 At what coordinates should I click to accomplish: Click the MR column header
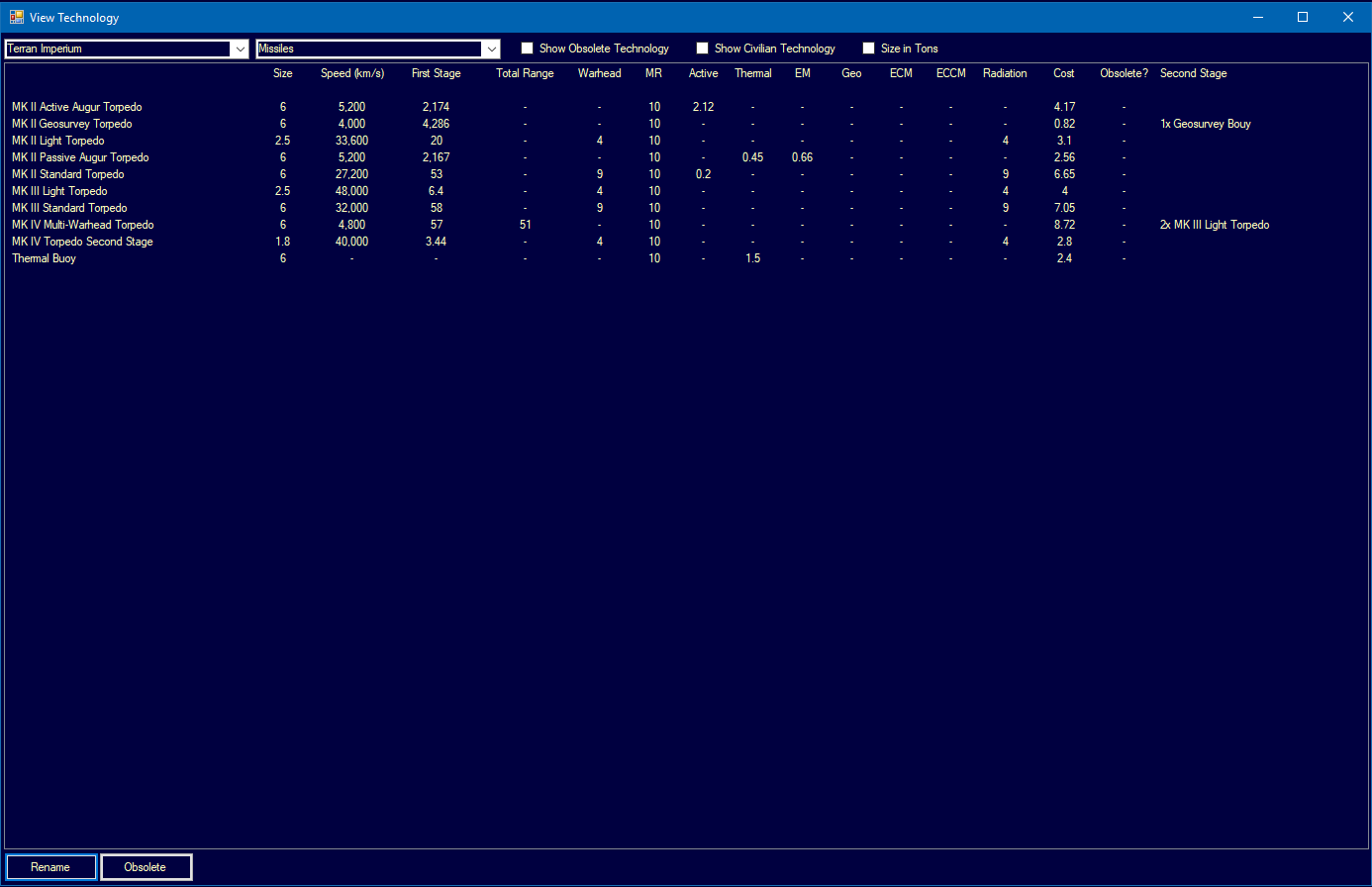click(x=654, y=73)
